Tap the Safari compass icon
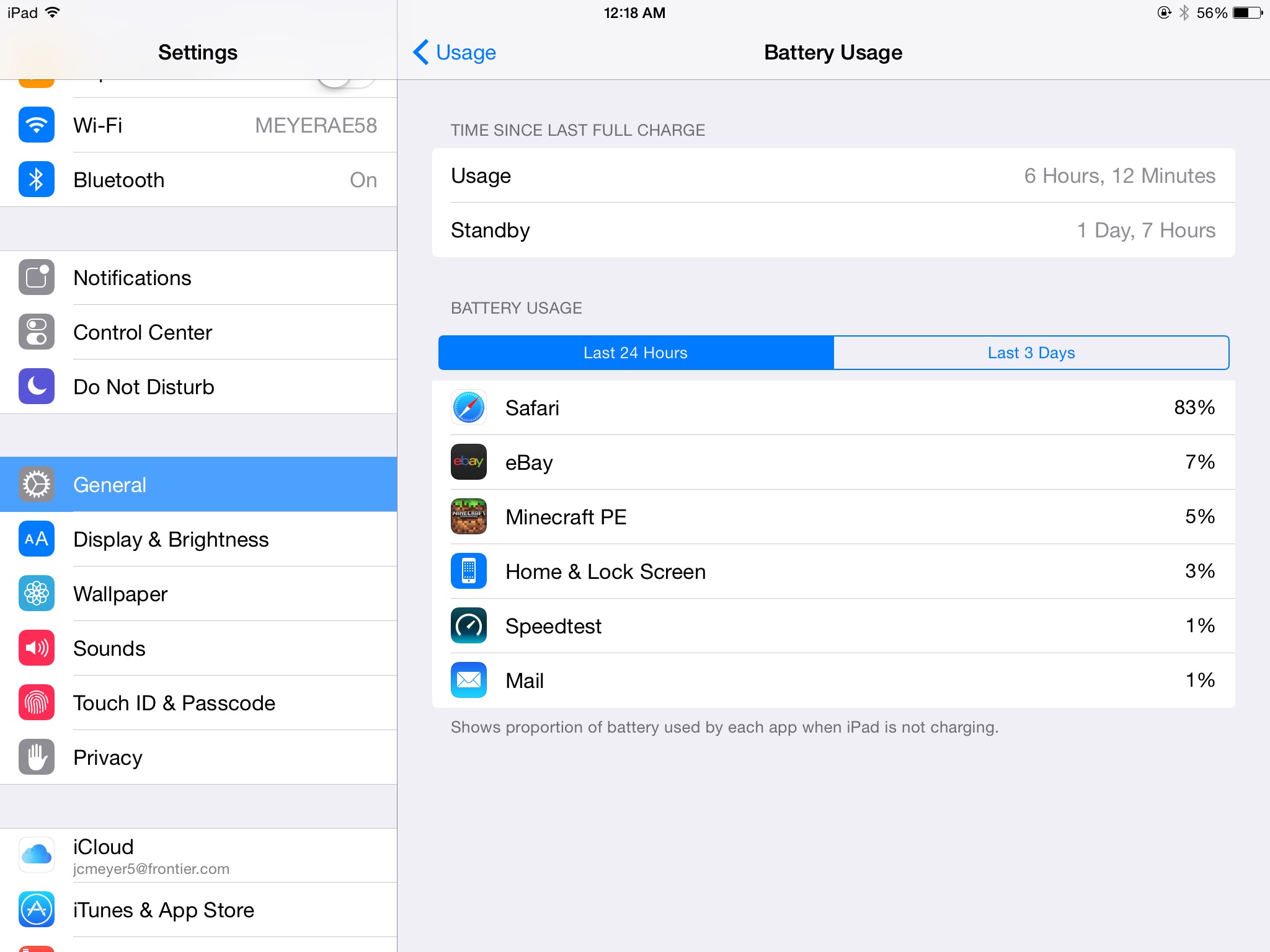 click(469, 408)
